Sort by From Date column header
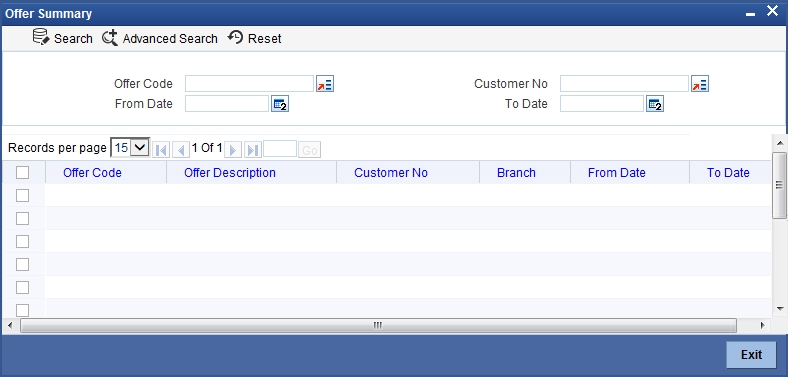Viewport: 788px width, 377px height. pyautogui.click(x=617, y=172)
